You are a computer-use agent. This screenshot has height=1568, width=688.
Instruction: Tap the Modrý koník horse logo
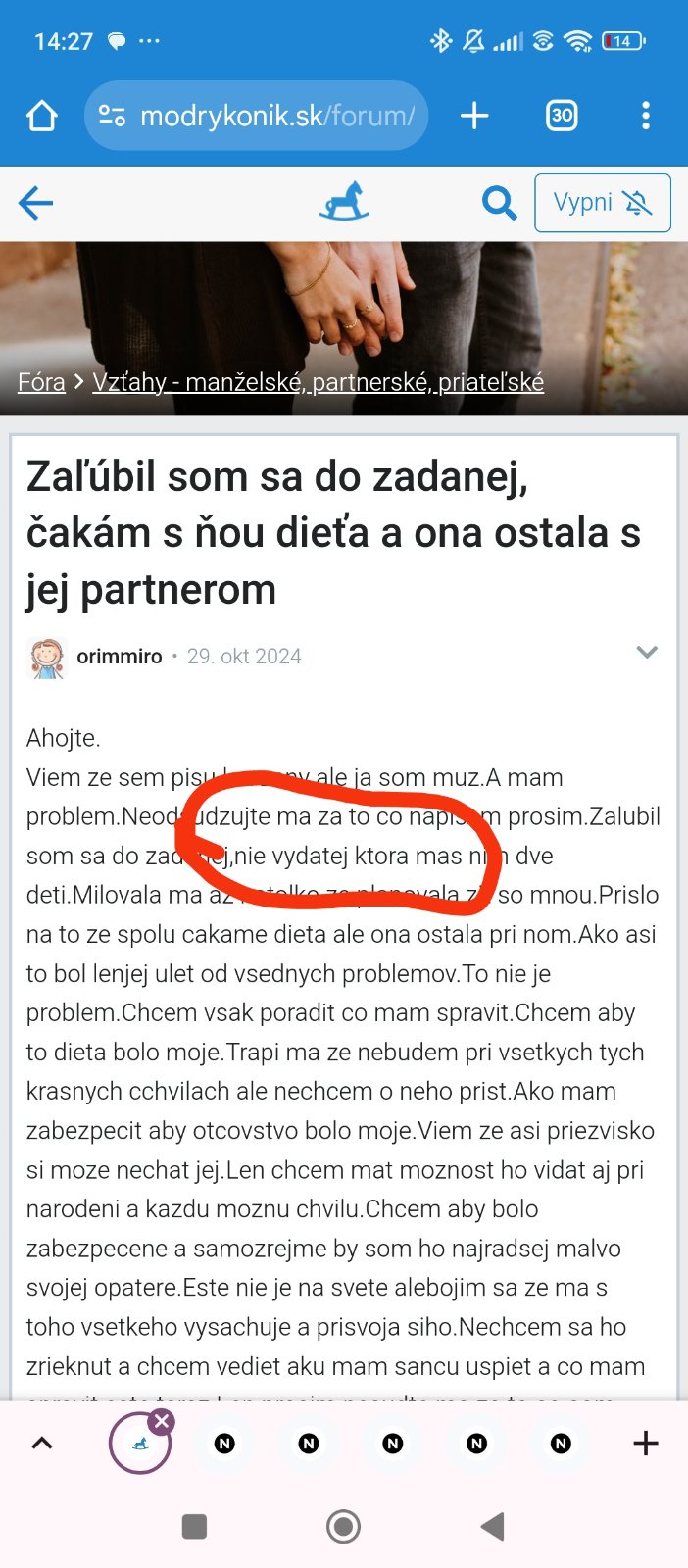pyautogui.click(x=344, y=201)
